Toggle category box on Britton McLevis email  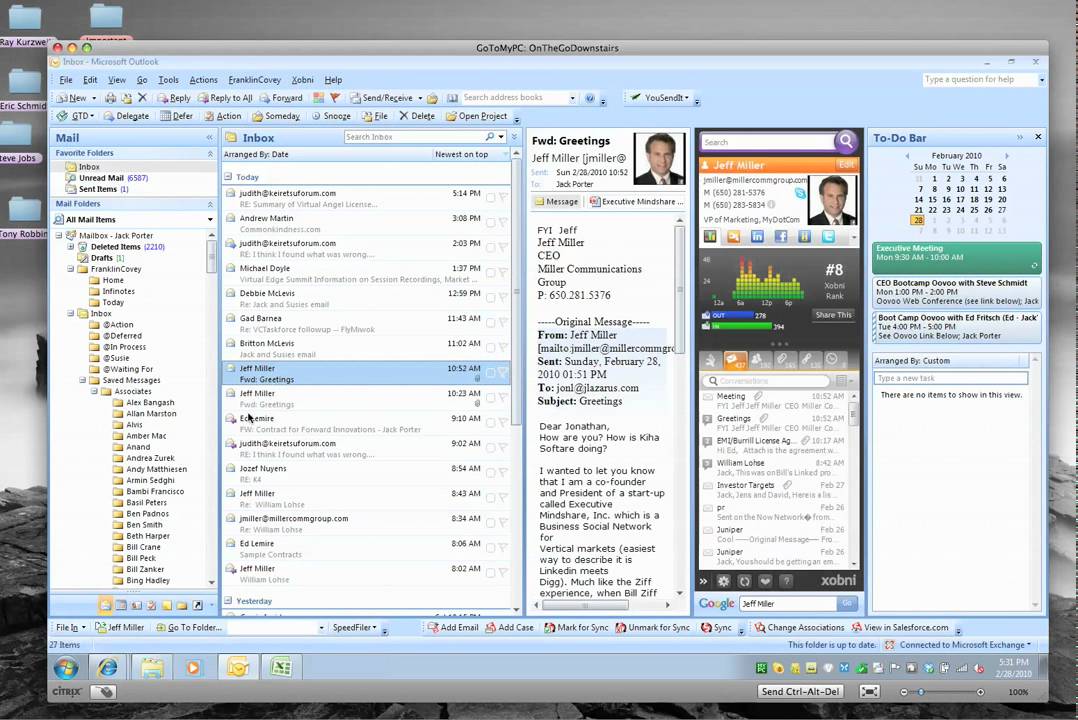coord(490,347)
